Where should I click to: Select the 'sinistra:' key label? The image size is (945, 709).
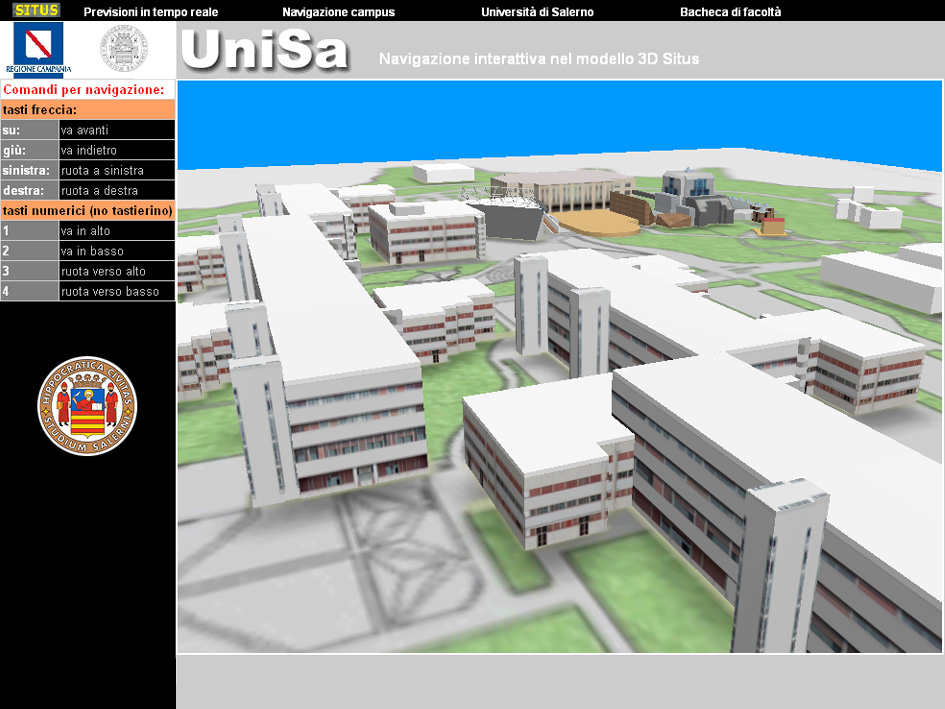30,170
